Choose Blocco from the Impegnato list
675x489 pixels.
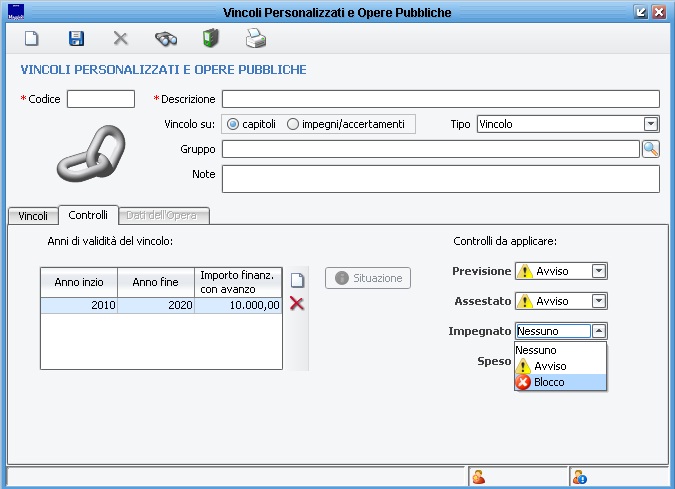click(x=549, y=382)
